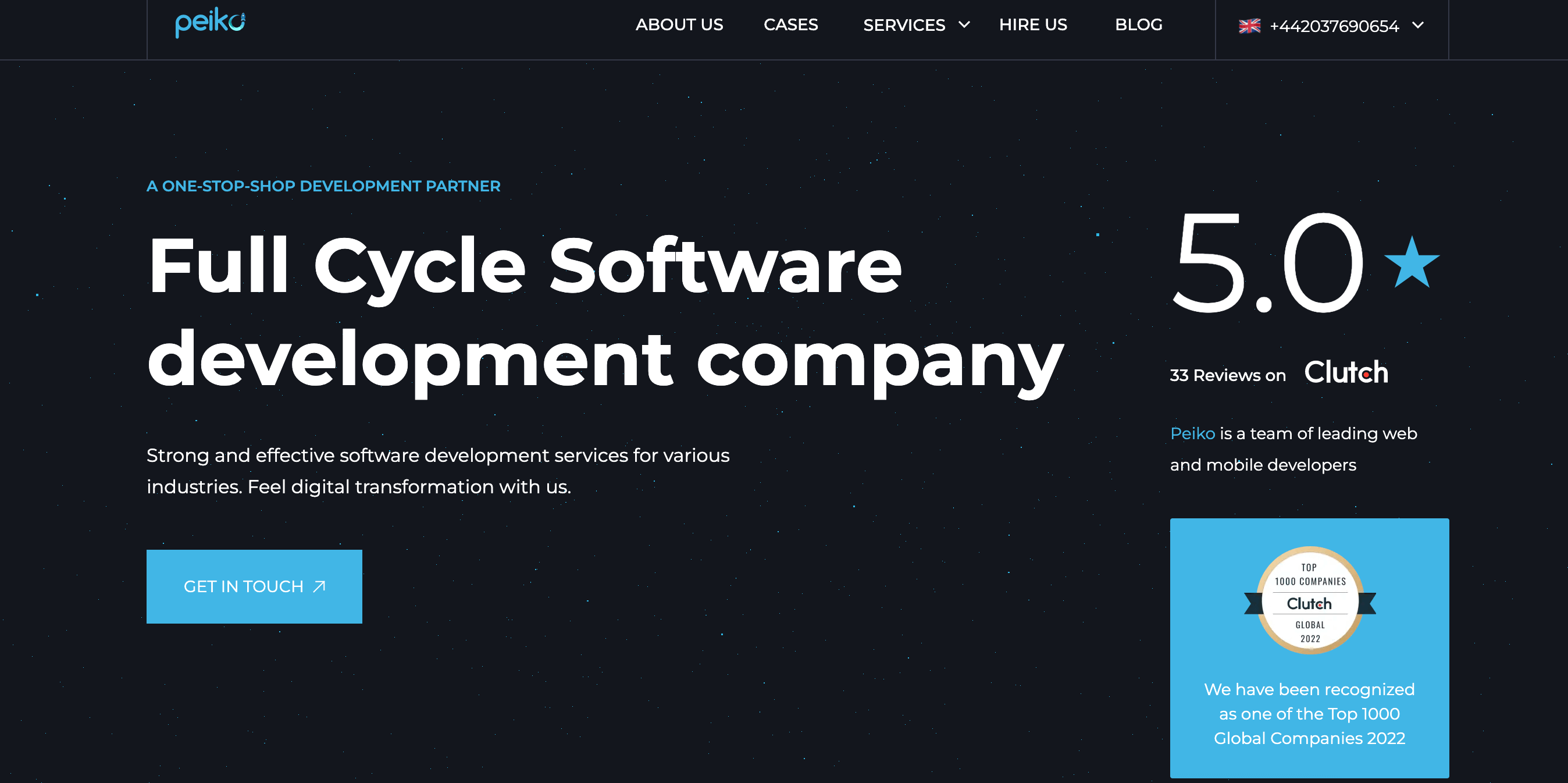Expand the Services dropdown chevron
1568x783 pixels.
tap(964, 25)
